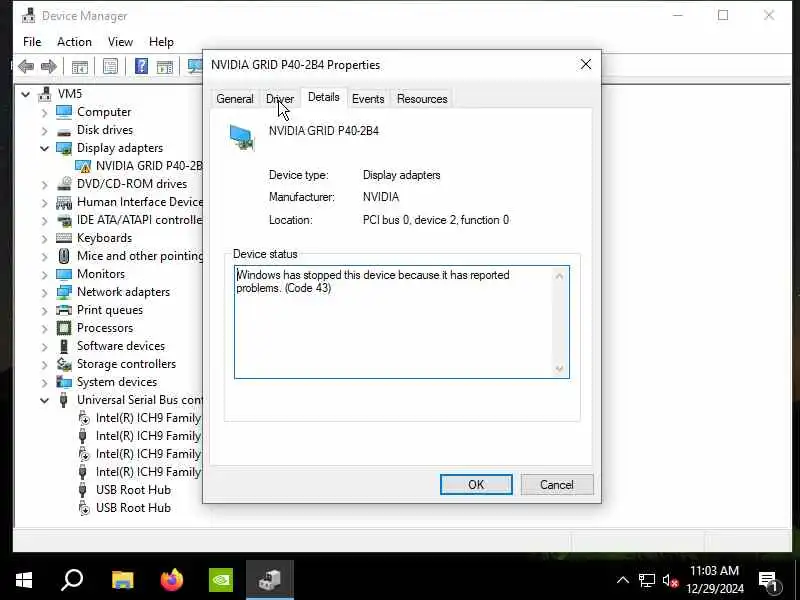This screenshot has width=800, height=600.
Task: Open Firefox from the taskbar
Action: click(172, 580)
